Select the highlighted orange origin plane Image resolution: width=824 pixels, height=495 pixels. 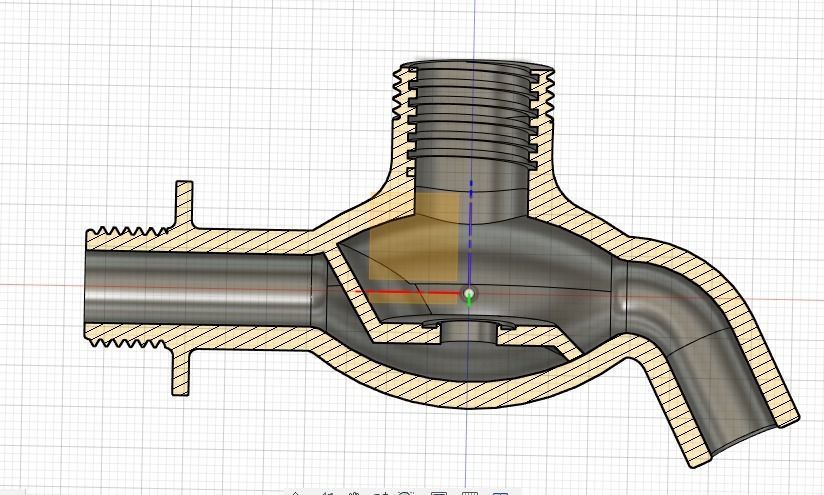pyautogui.click(x=414, y=249)
